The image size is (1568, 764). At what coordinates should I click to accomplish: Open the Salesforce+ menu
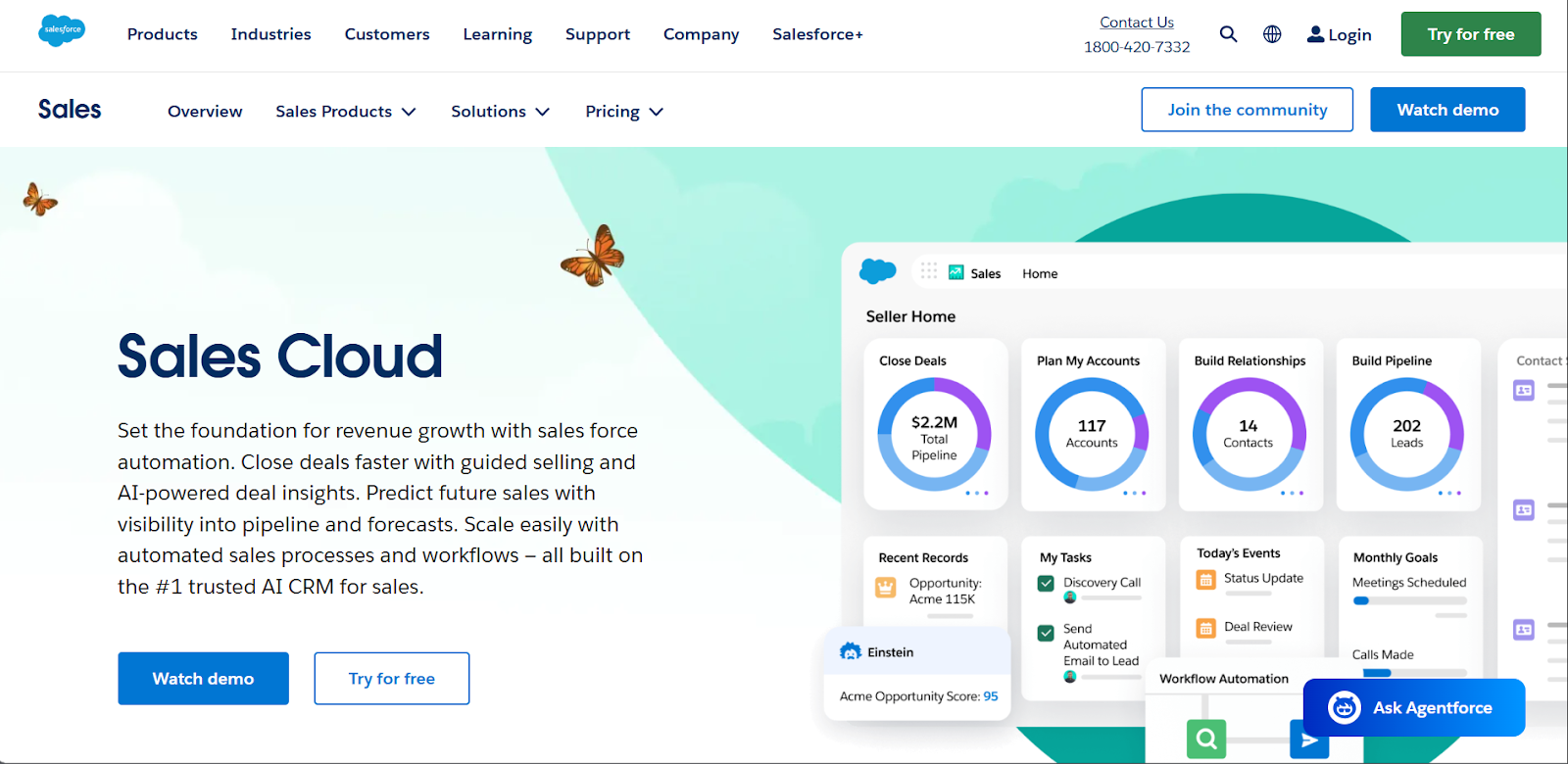(x=817, y=34)
